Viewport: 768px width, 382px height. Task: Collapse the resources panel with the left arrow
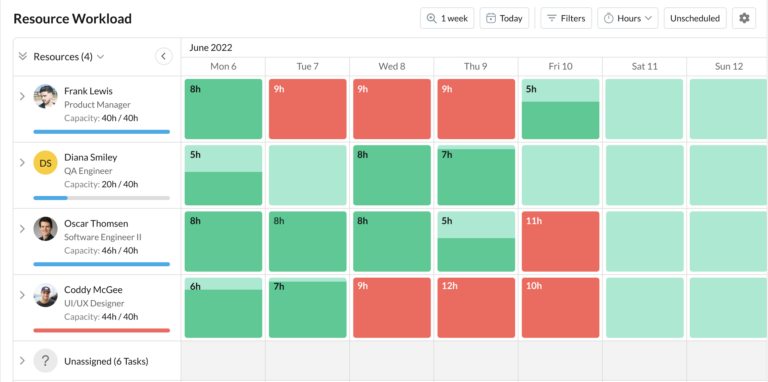point(164,56)
